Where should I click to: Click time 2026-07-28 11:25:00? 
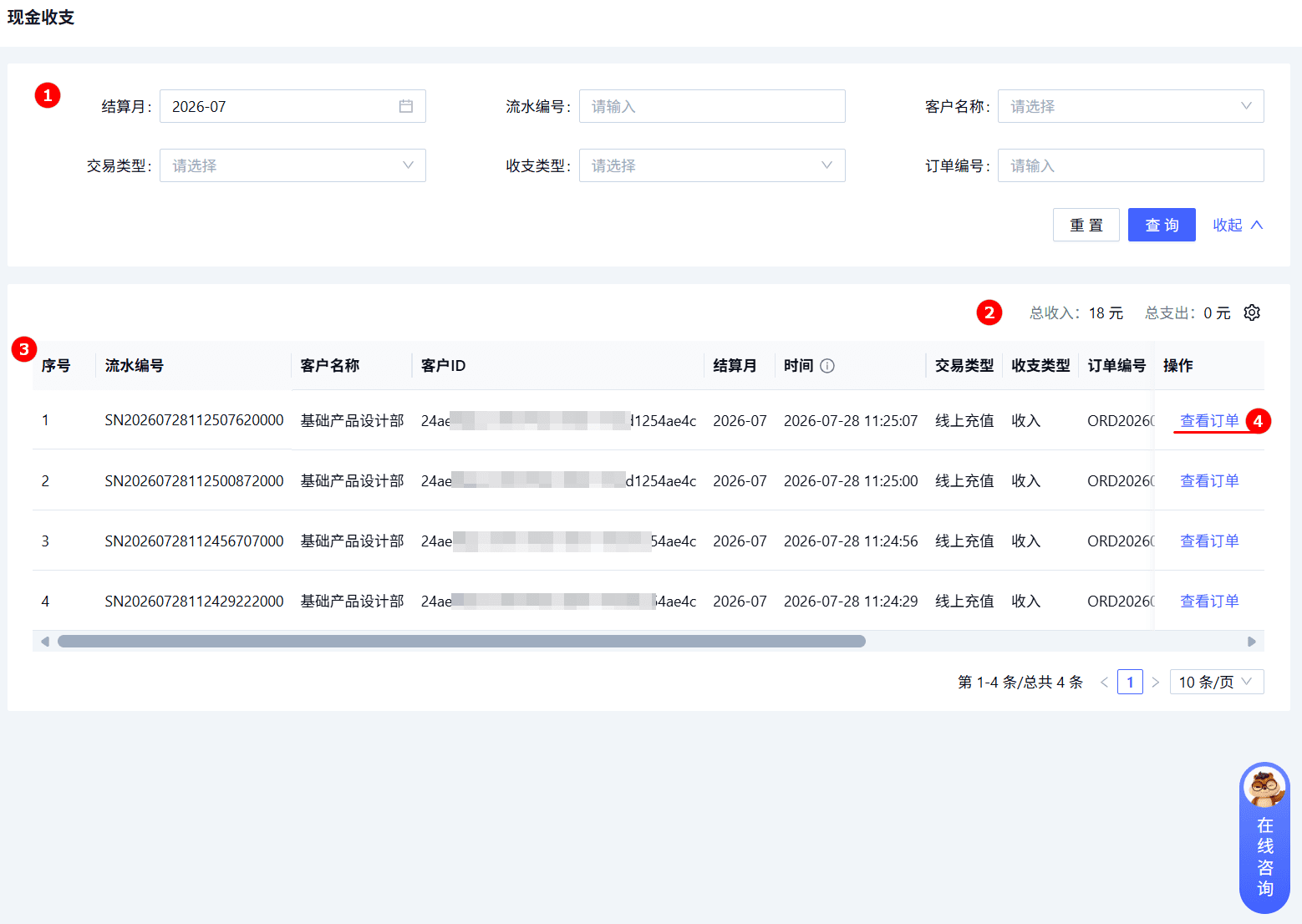click(x=851, y=480)
